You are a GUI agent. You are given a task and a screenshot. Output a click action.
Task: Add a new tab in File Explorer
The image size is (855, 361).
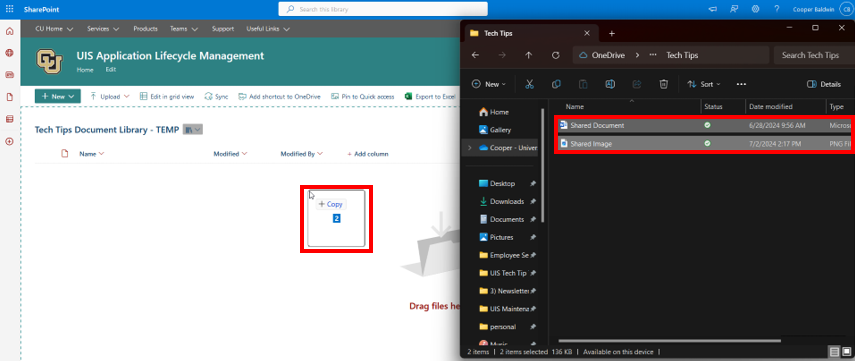pyautogui.click(x=611, y=33)
